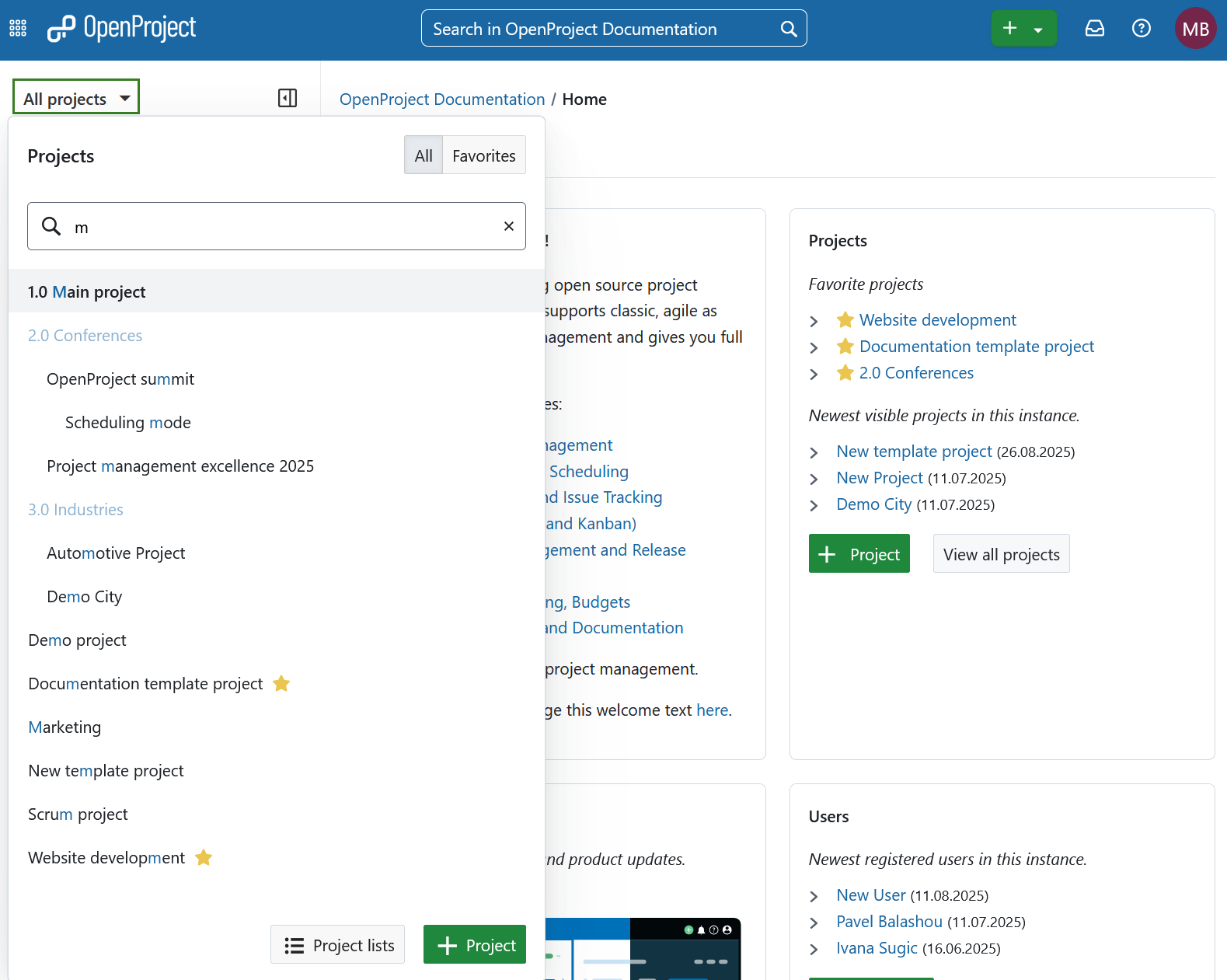Clear the project search field text
The image size is (1227, 980).
tap(509, 226)
